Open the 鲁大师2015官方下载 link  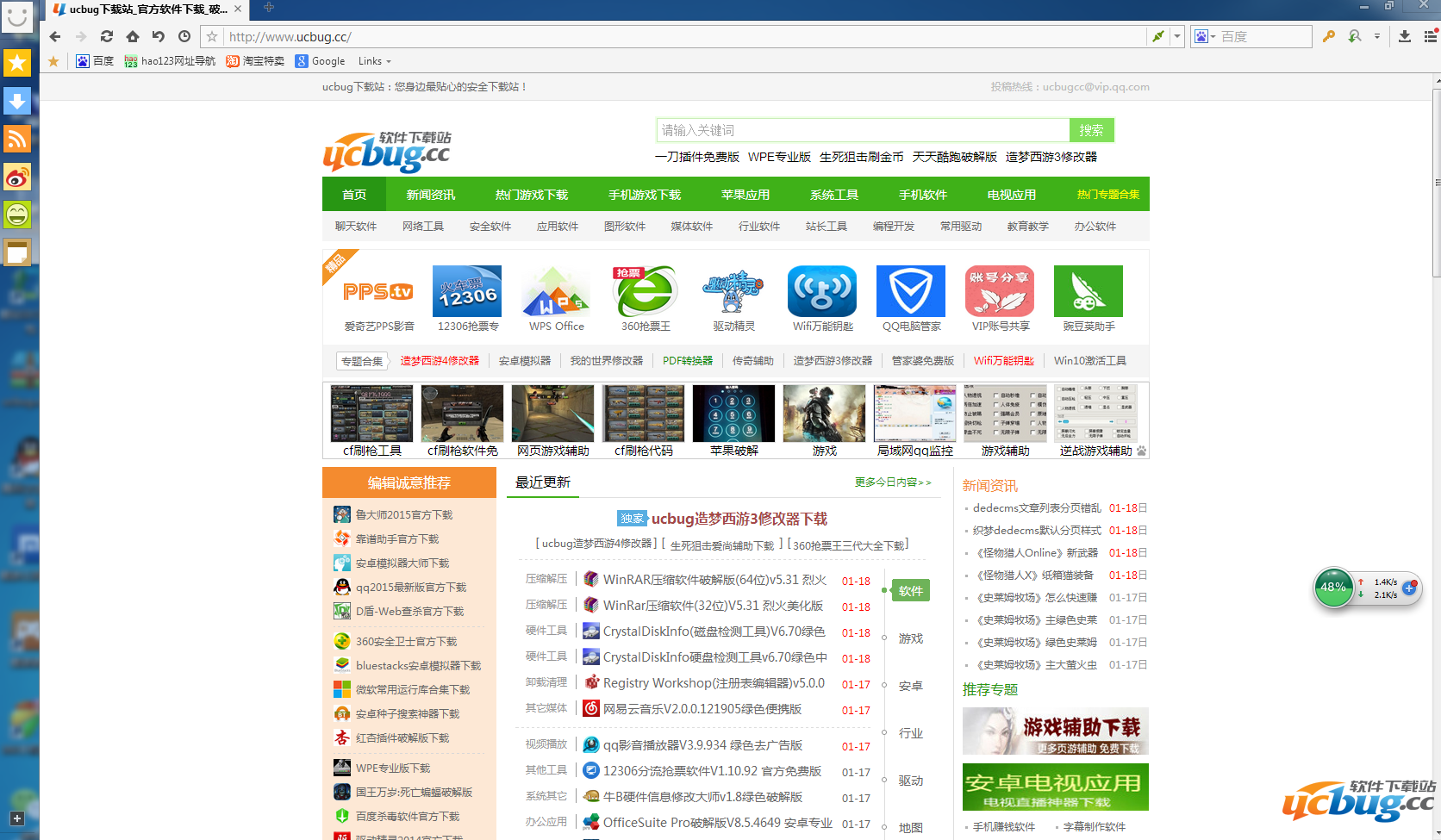point(404,514)
